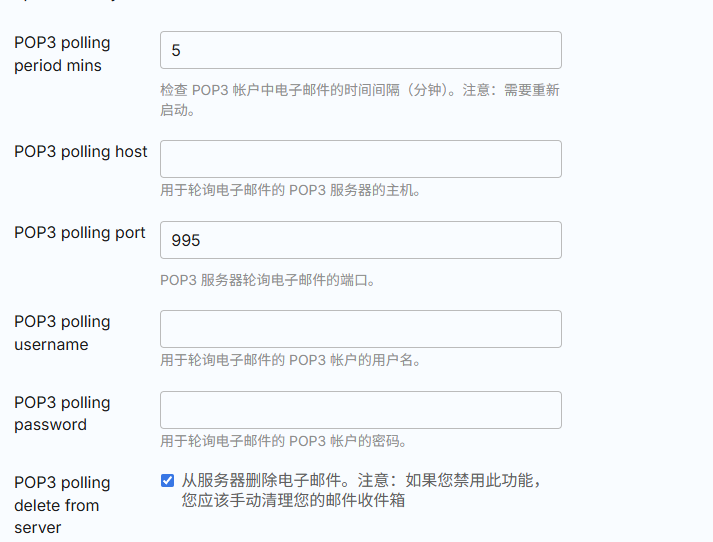Click the 您应该手动清理您的邮件收件箱 label line

(x=293, y=500)
